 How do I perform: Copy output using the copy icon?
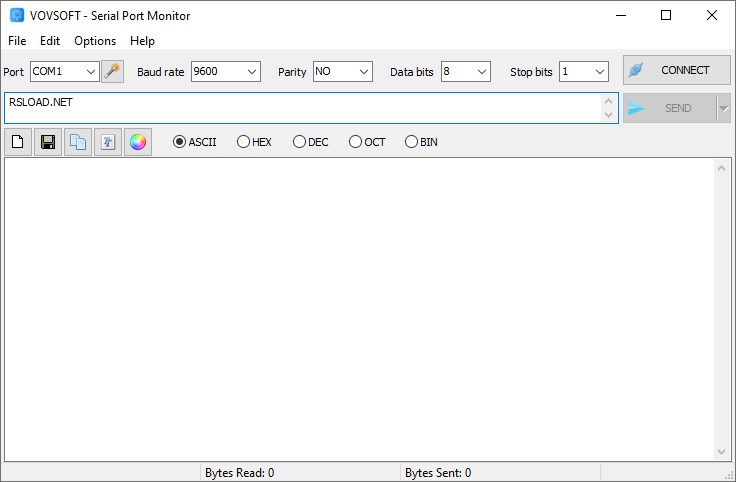[x=78, y=142]
